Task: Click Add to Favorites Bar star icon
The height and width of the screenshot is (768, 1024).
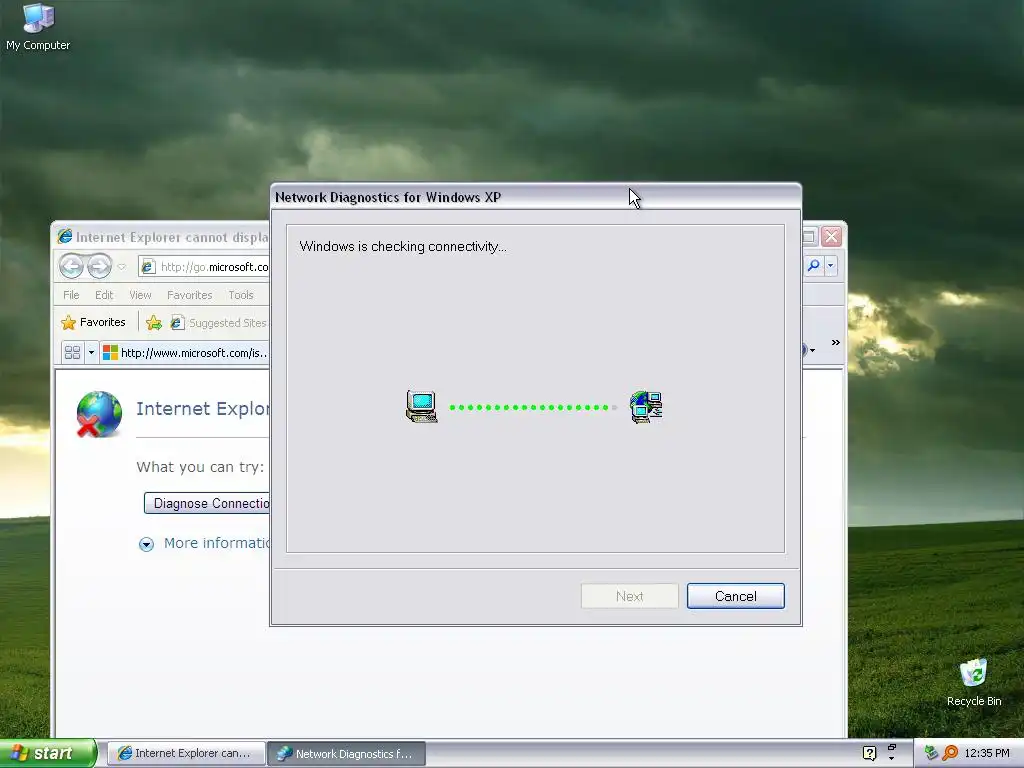Action: tap(153, 323)
